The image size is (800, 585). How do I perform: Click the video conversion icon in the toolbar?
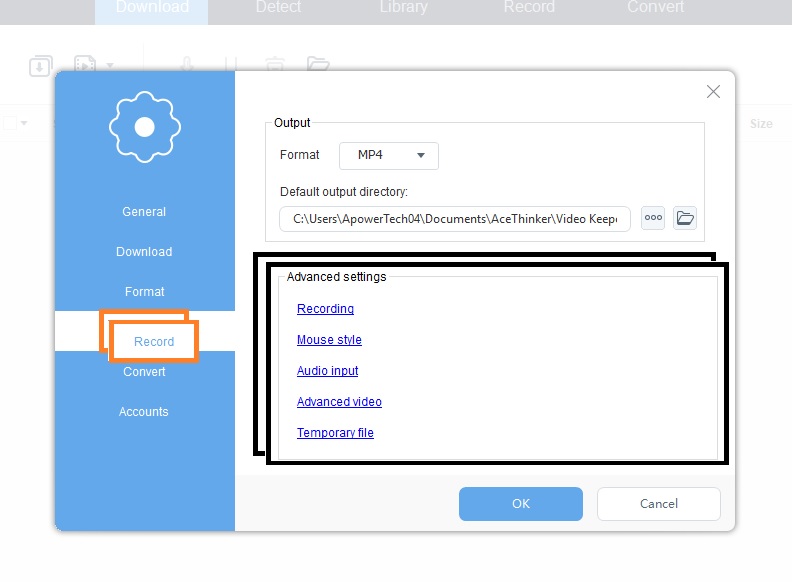pos(86,64)
